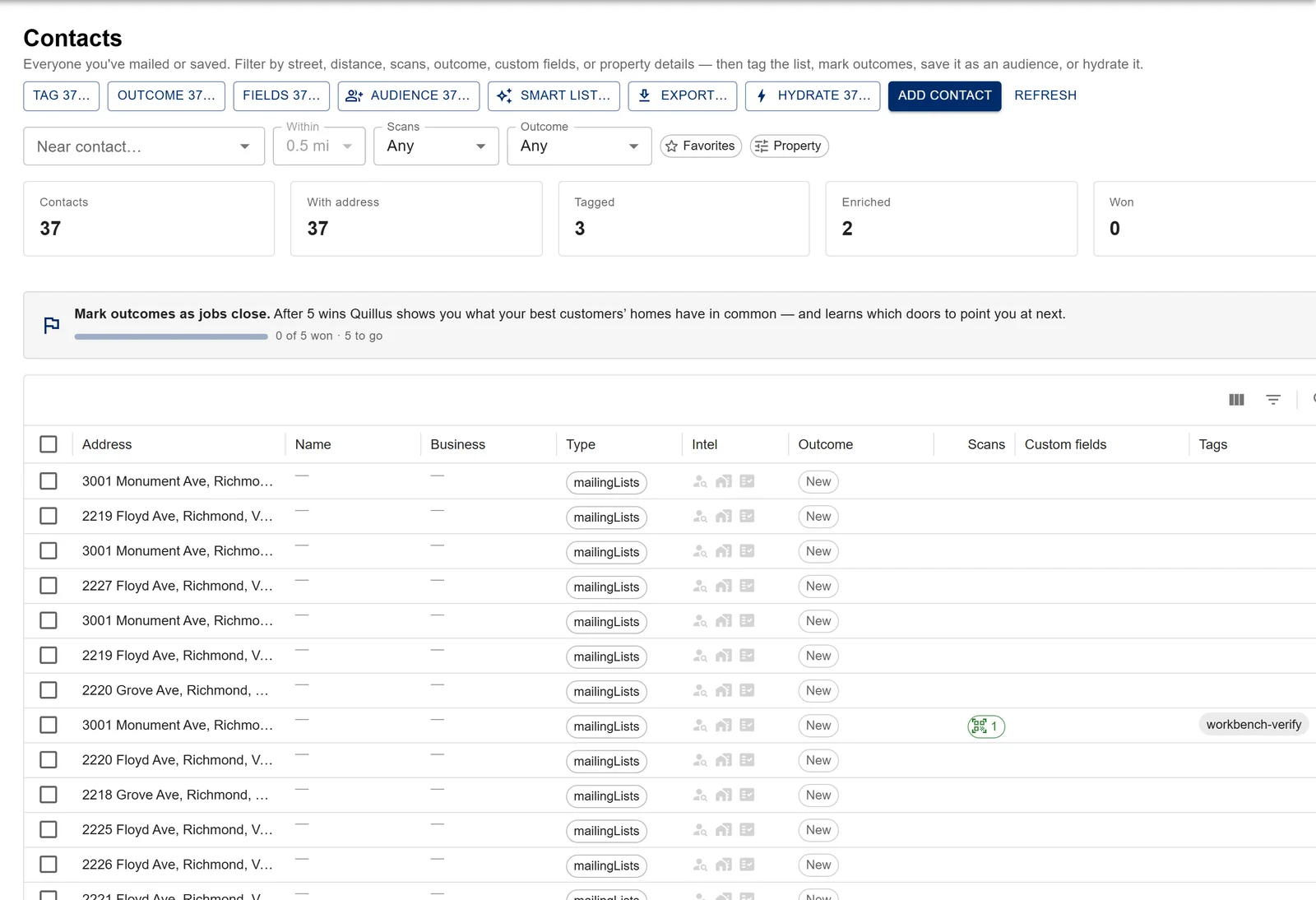Open the Property filter chip
The width and height of the screenshot is (1316, 900).
(x=789, y=146)
